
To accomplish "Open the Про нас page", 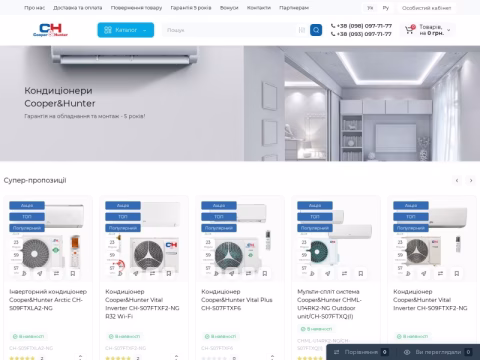I will (34, 8).
